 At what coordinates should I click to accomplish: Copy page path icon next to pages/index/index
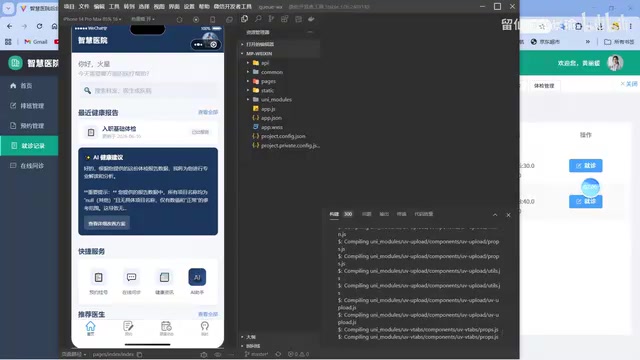tap(140, 354)
